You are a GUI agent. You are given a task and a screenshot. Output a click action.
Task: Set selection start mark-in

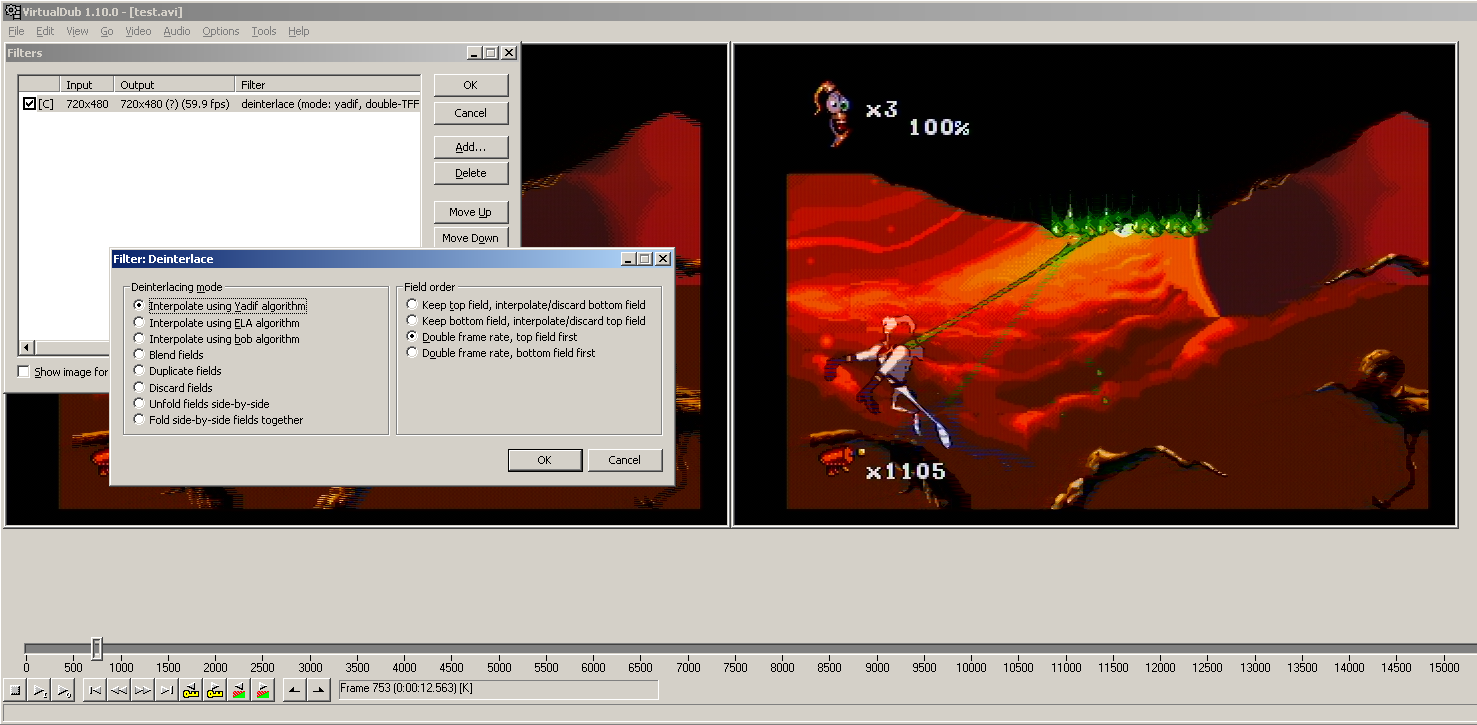(x=295, y=690)
